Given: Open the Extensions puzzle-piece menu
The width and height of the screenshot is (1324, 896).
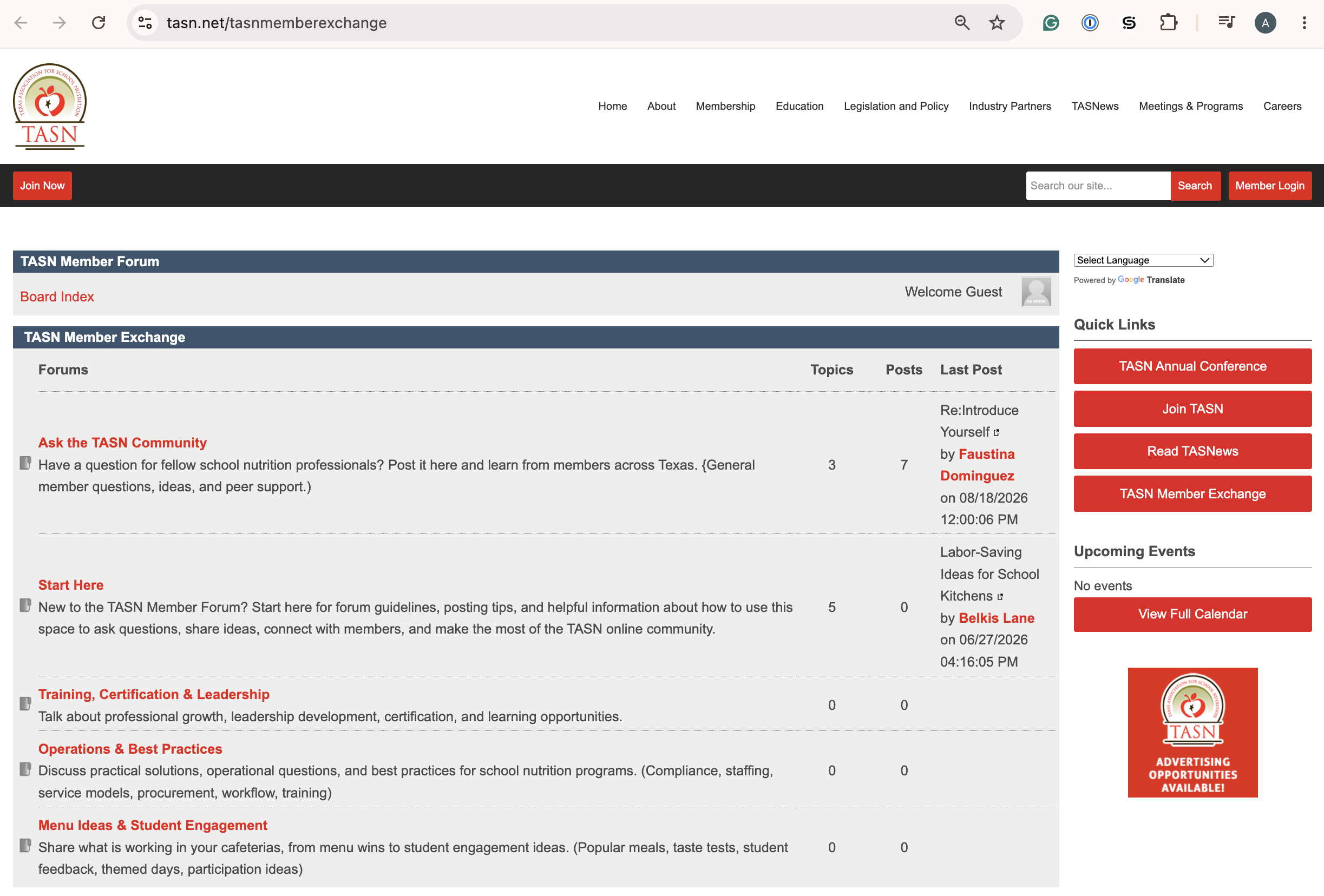Looking at the screenshot, I should click(1168, 23).
